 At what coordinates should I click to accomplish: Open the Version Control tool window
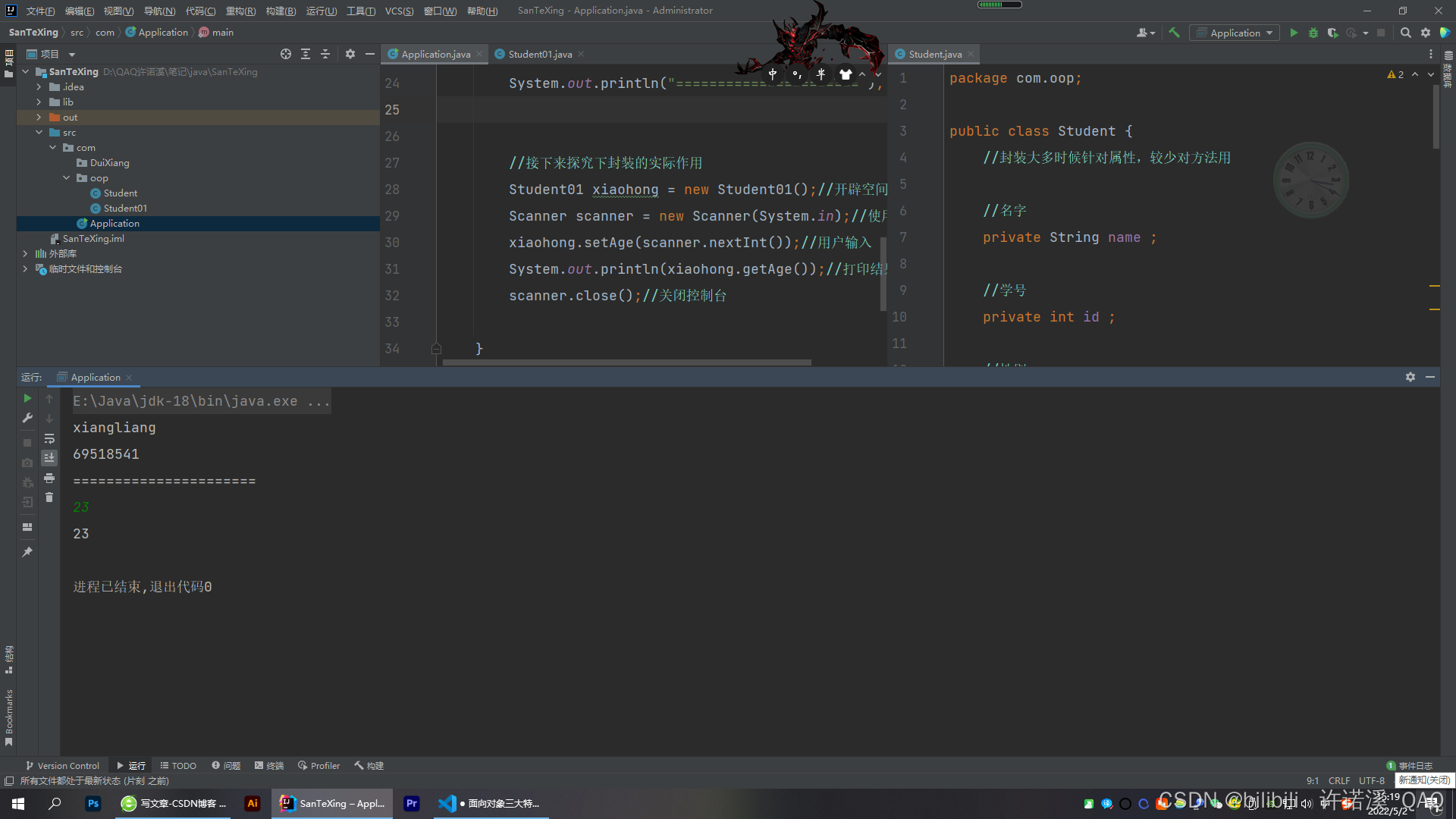[x=62, y=766]
